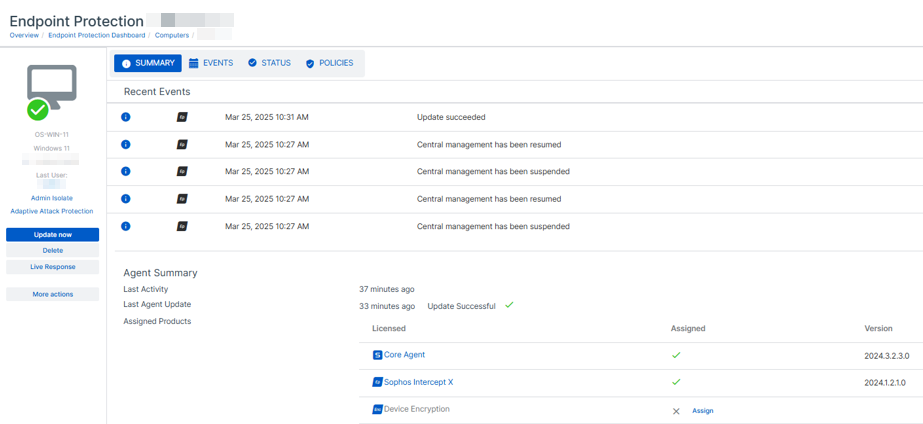Click the X icon in Device Encryption row

[x=676, y=411]
